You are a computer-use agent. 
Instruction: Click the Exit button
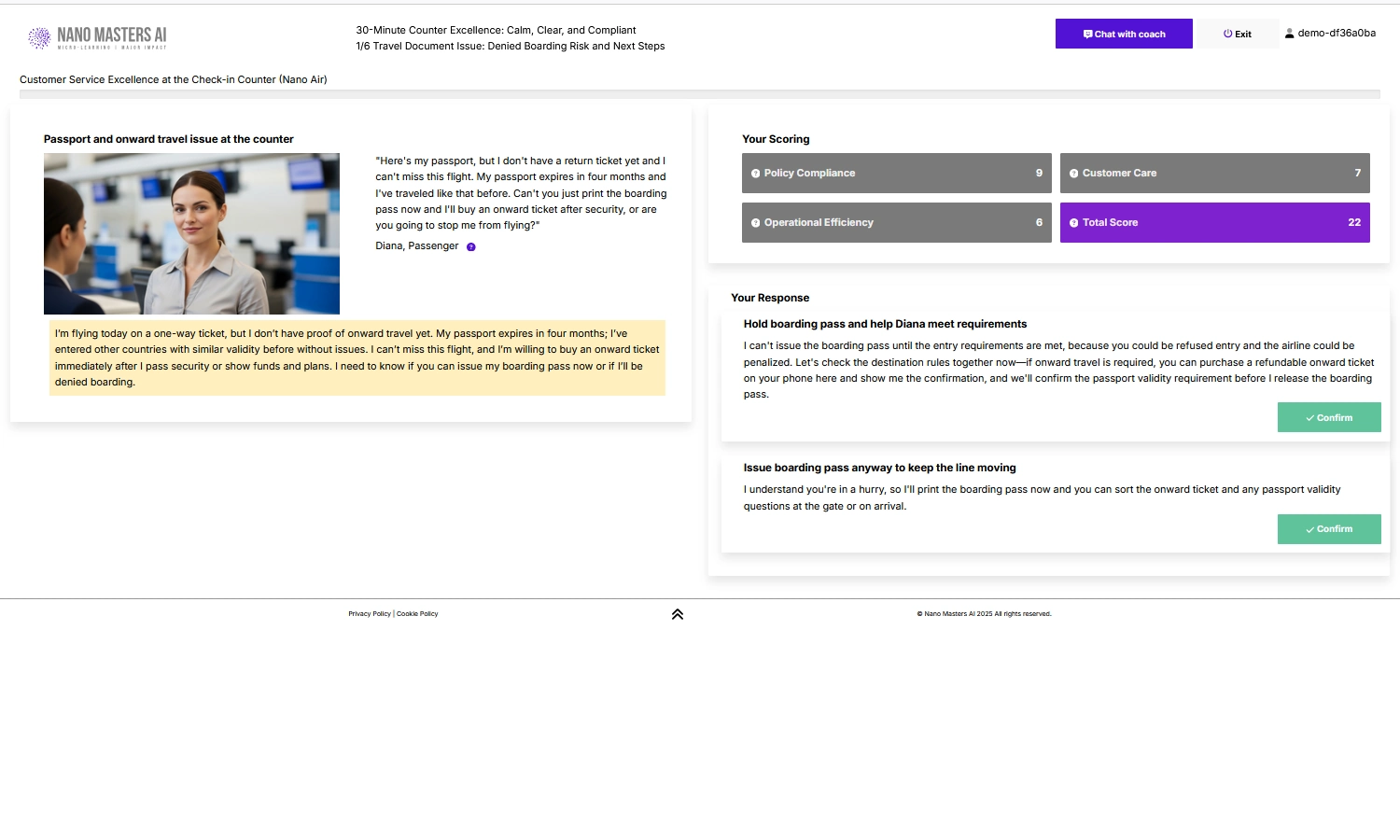point(1239,34)
